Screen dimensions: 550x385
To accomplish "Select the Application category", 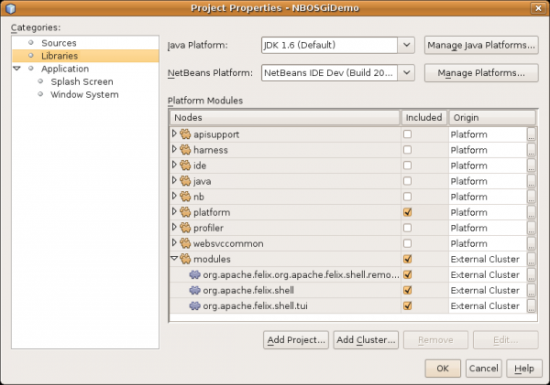I will tap(65, 69).
